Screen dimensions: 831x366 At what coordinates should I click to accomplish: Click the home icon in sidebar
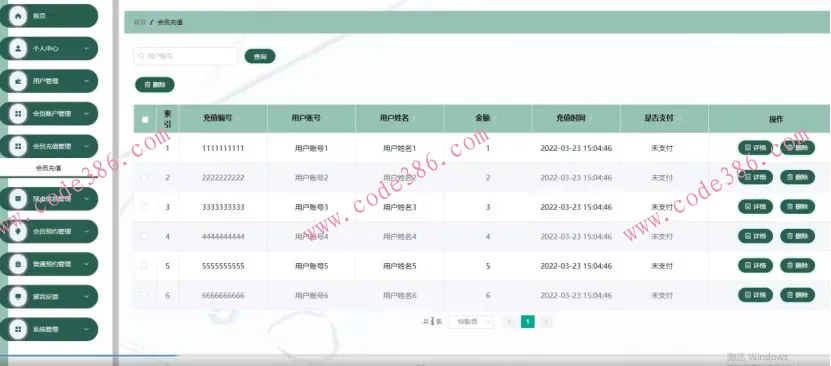click(x=18, y=16)
